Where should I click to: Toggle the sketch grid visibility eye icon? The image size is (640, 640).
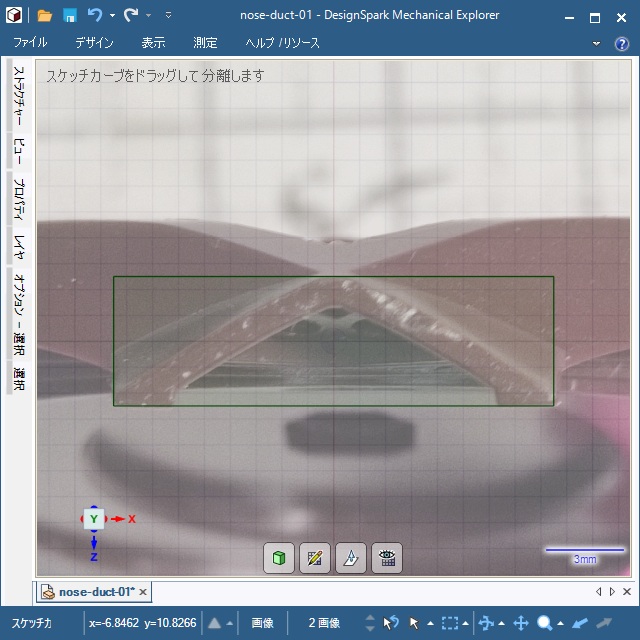pos(387,558)
